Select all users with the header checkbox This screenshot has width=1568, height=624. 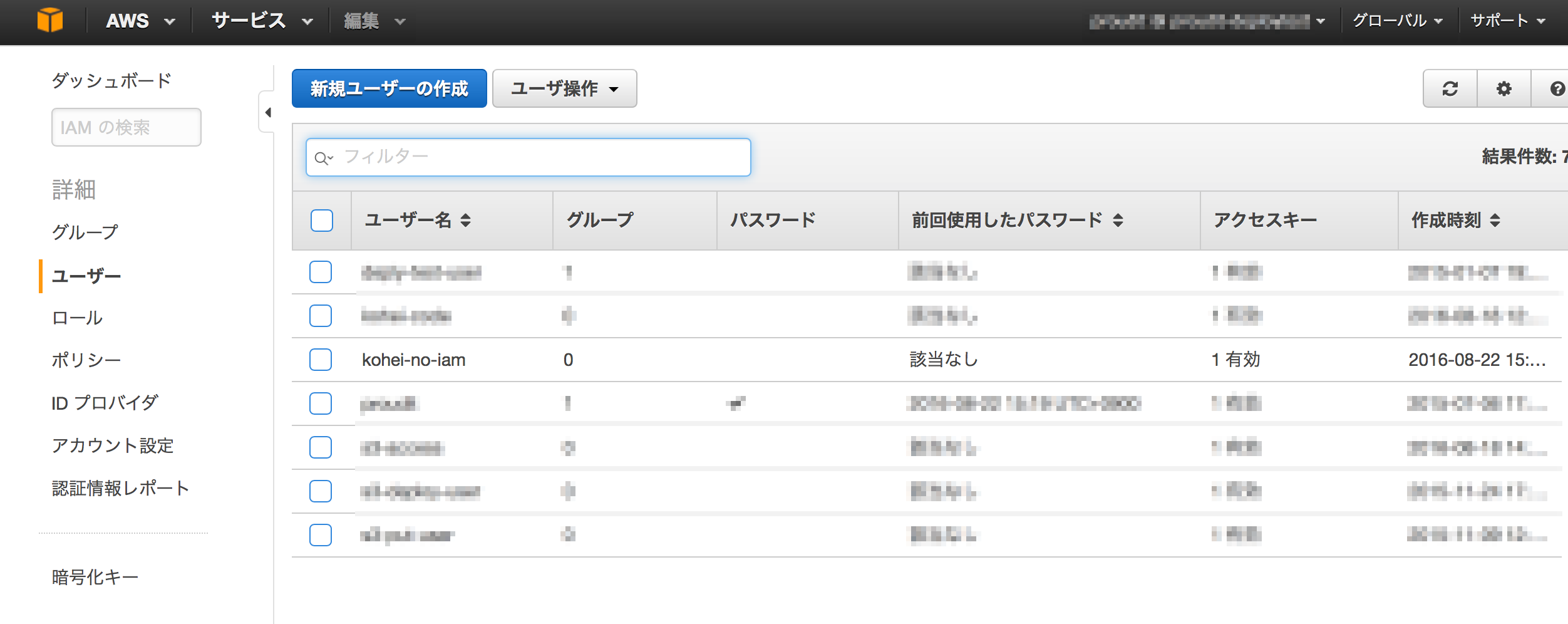click(x=321, y=220)
